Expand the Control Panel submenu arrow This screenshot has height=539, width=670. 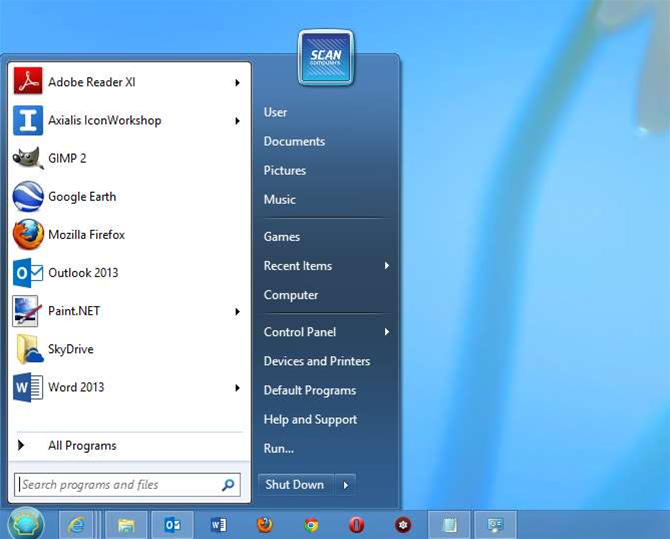(x=387, y=332)
